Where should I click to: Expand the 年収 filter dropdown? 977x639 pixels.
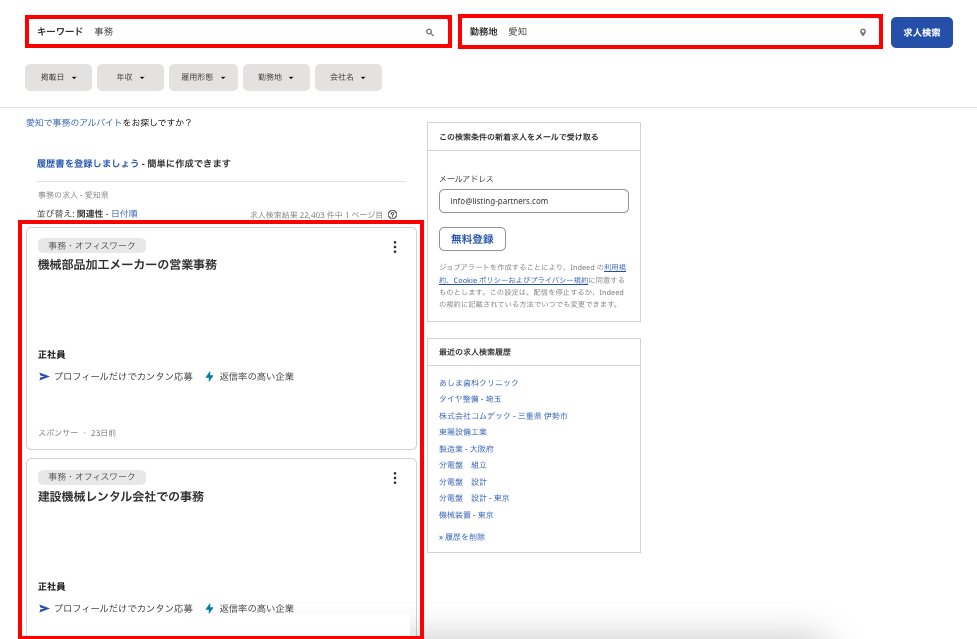coord(130,77)
